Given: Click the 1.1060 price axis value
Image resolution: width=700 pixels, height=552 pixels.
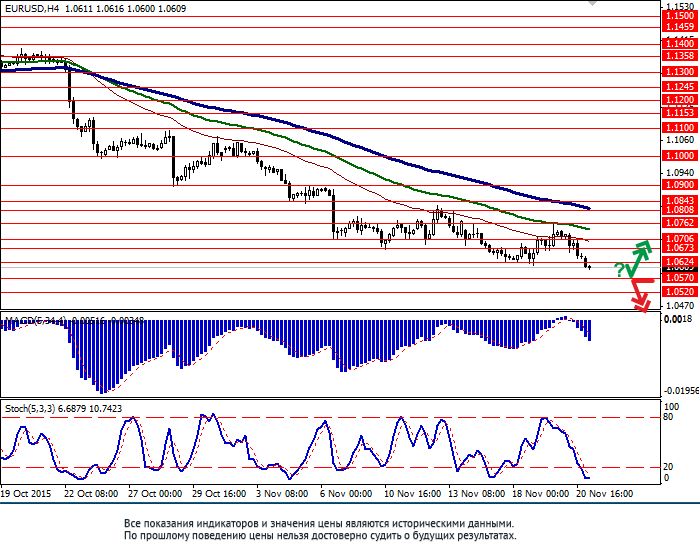Looking at the screenshot, I should coord(680,140).
